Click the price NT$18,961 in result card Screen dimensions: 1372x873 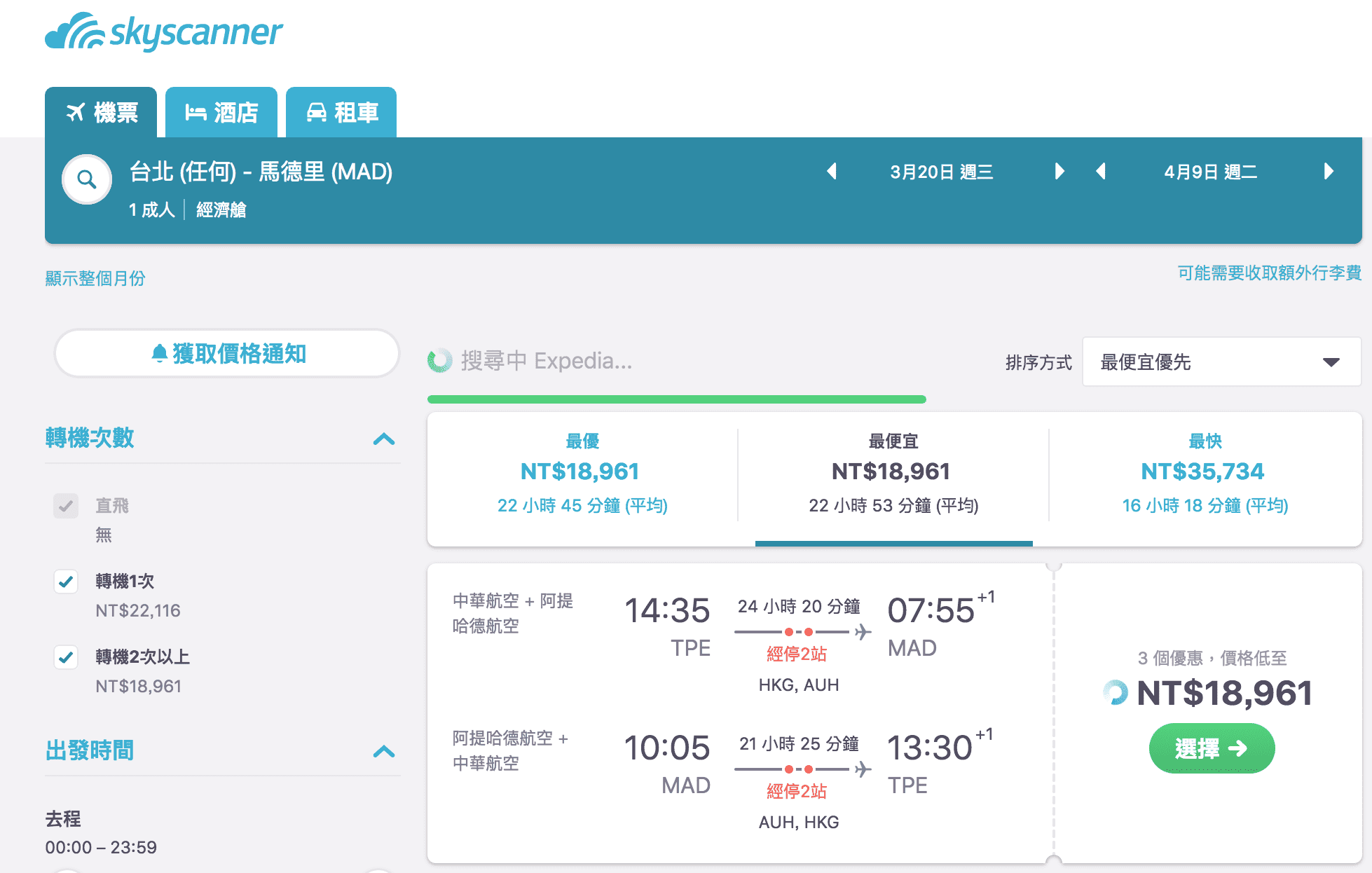(x=1224, y=693)
